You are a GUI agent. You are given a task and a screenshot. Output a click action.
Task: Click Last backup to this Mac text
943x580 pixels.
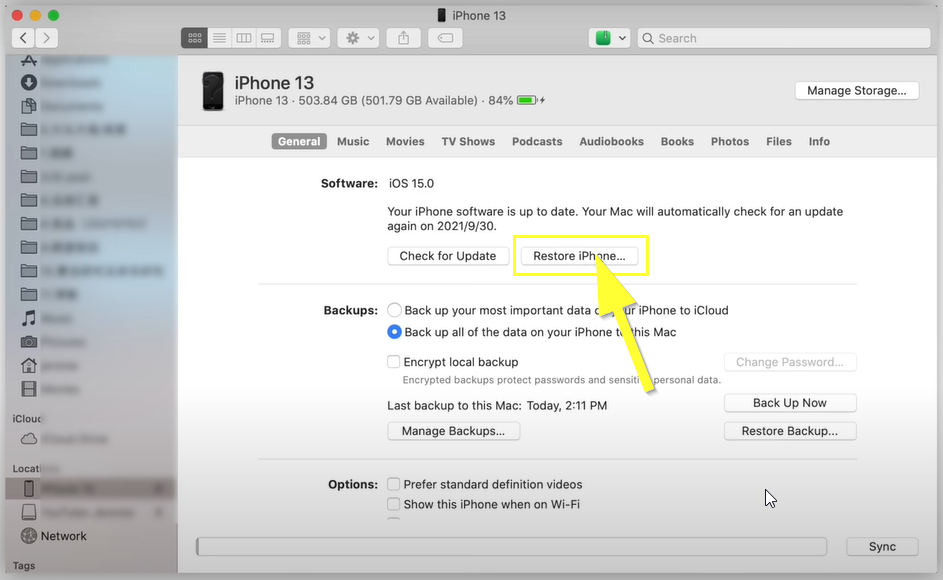point(497,406)
